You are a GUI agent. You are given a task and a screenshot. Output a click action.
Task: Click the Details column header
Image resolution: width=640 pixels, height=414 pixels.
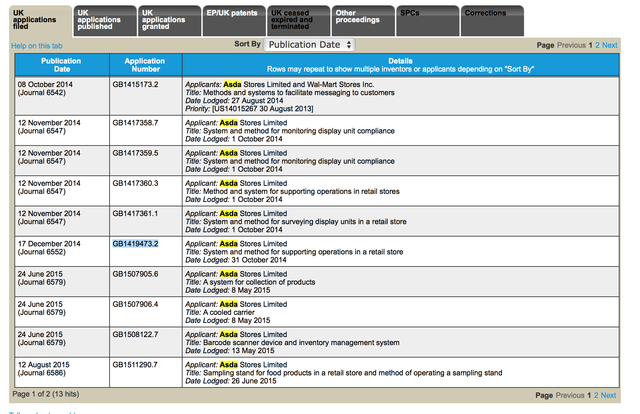click(x=400, y=65)
